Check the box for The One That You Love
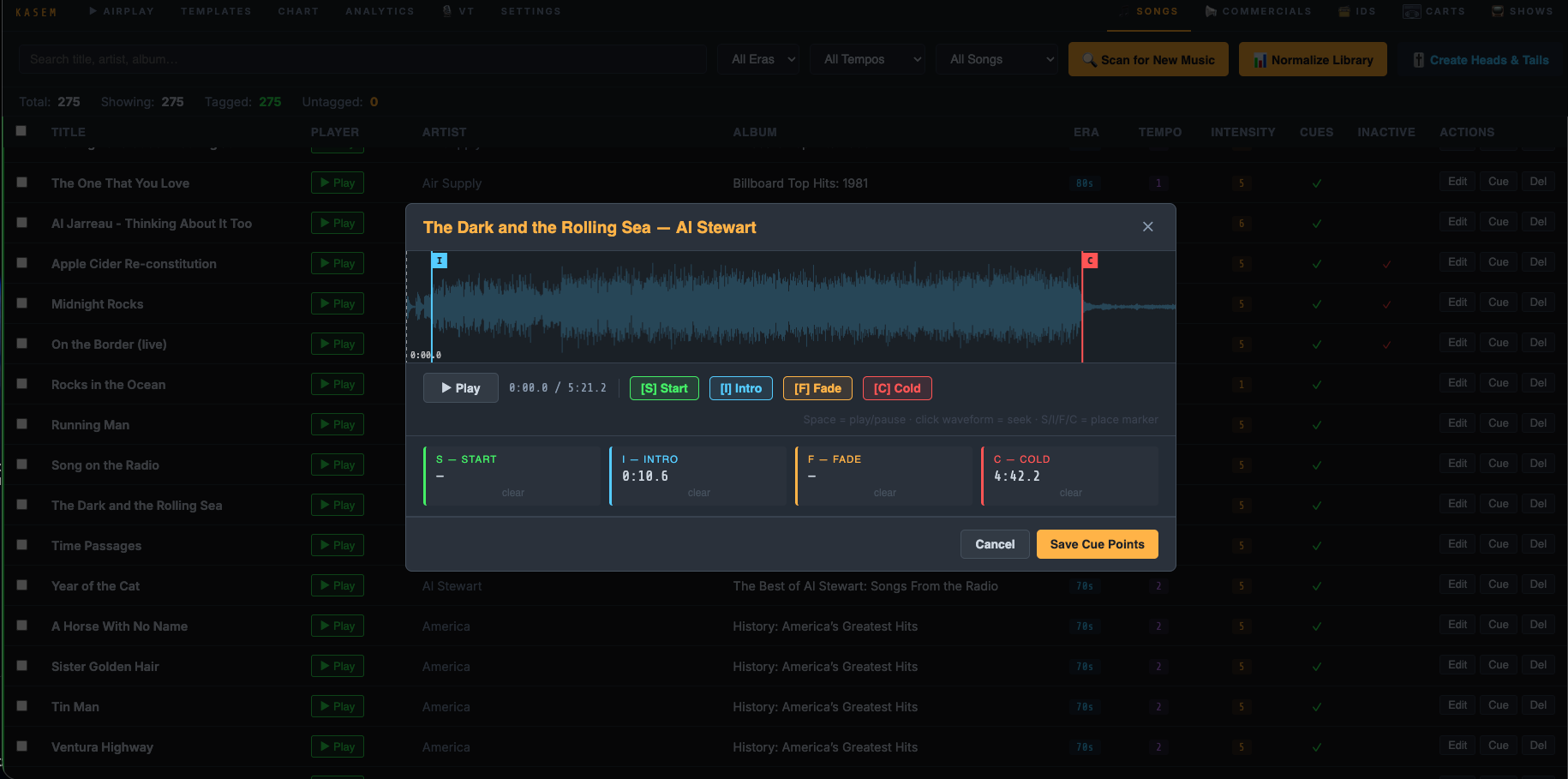The height and width of the screenshot is (779, 1568). point(21,183)
